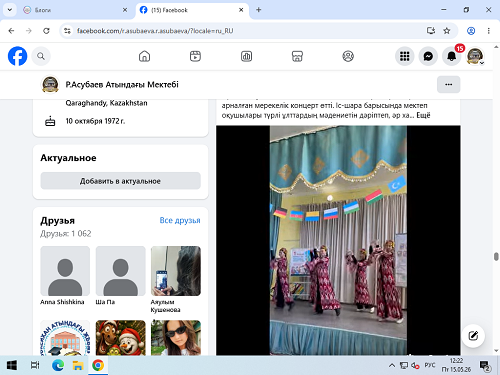Click the birthday cake icon

pyautogui.click(x=50, y=121)
